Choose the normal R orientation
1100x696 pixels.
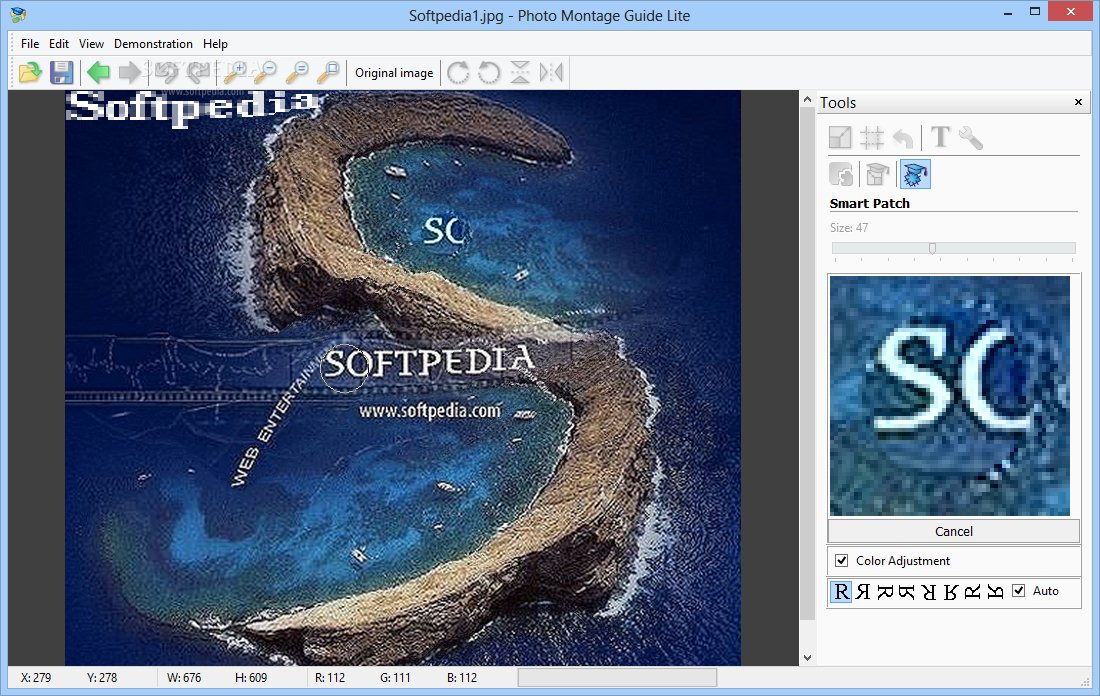[x=841, y=591]
